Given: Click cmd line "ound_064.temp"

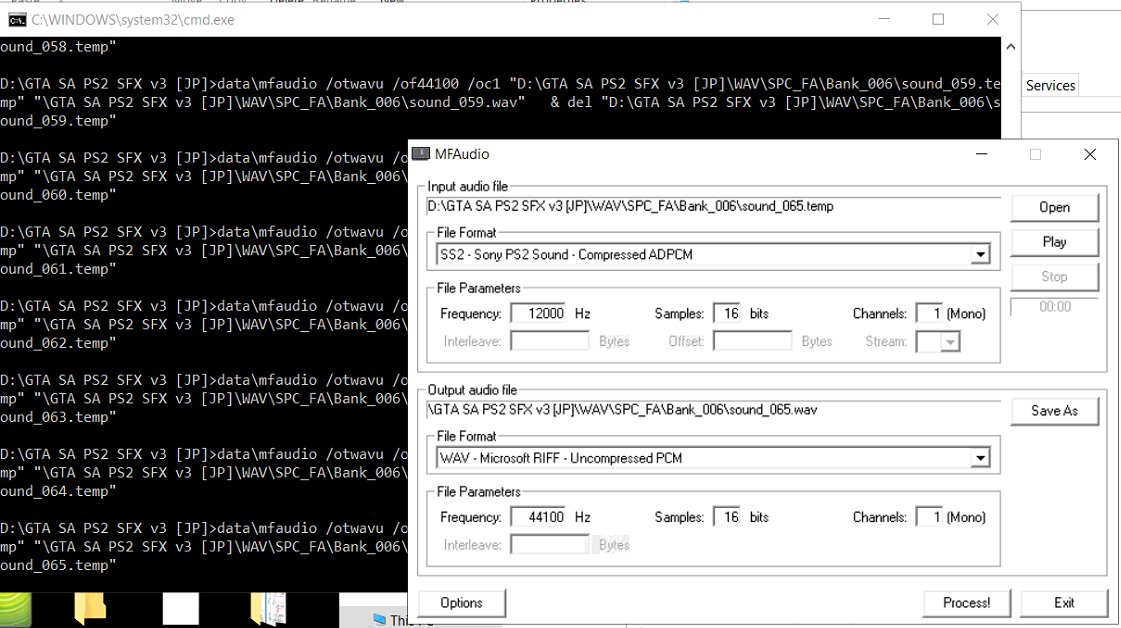Looking at the screenshot, I should click(59, 491).
